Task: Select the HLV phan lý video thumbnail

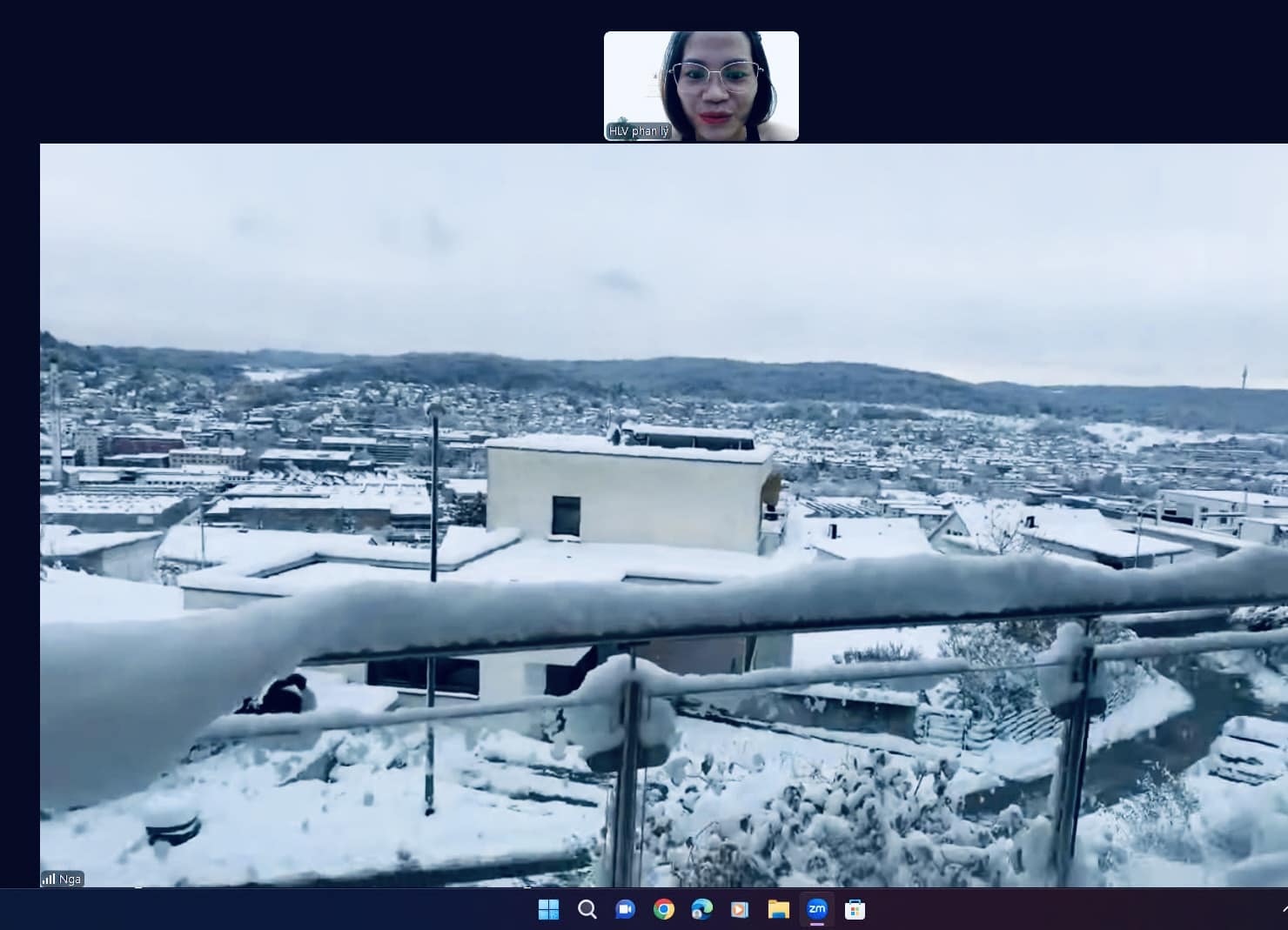Action: pyautogui.click(x=701, y=86)
